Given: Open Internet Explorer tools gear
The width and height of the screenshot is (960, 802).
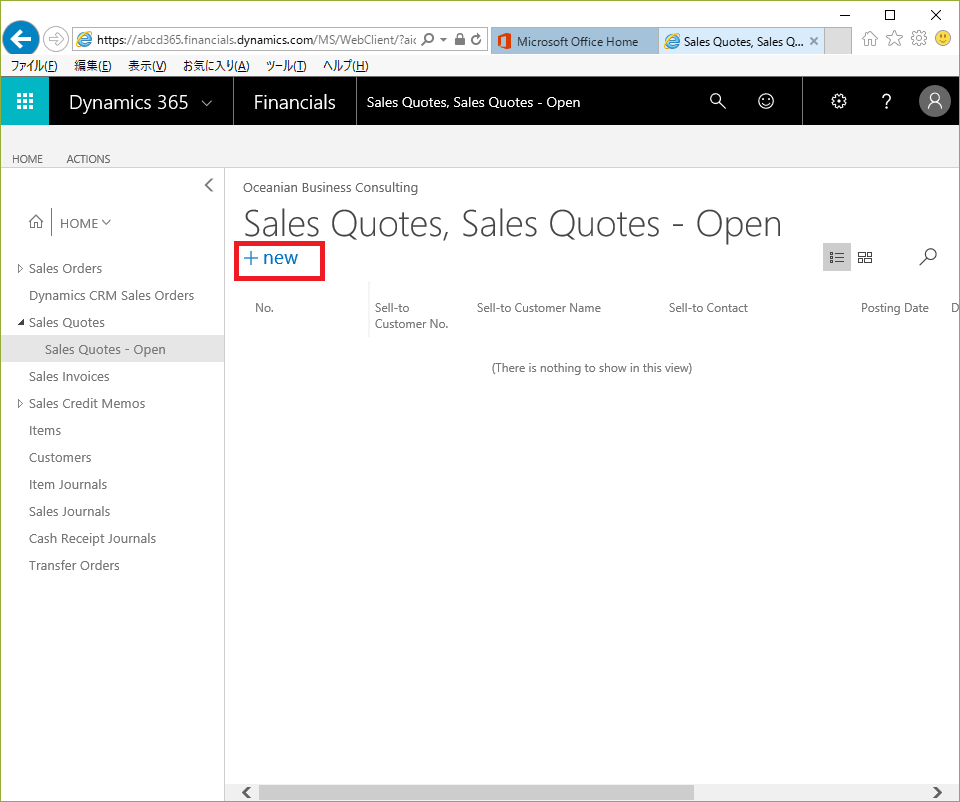Looking at the screenshot, I should (918, 39).
